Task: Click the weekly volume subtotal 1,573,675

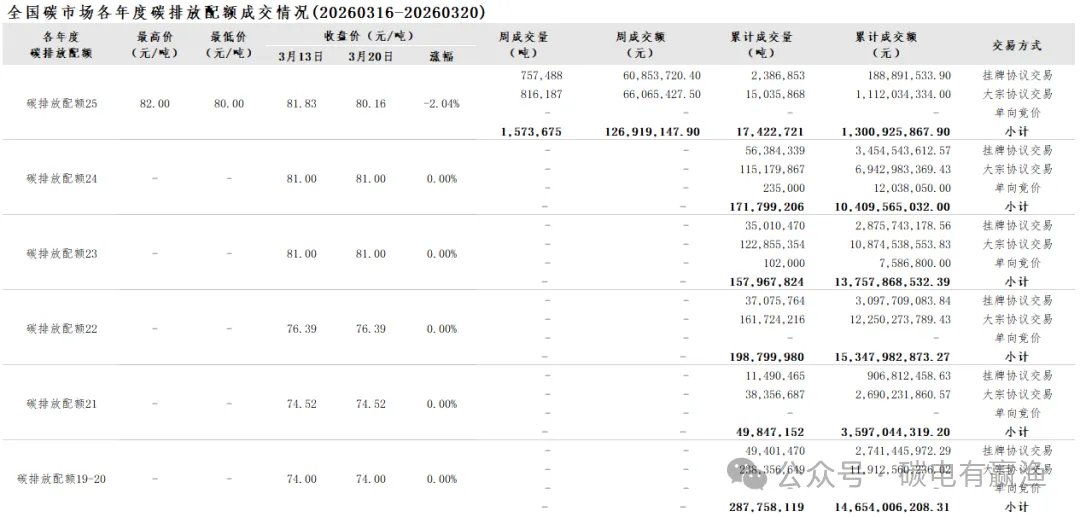Action: click(x=530, y=132)
